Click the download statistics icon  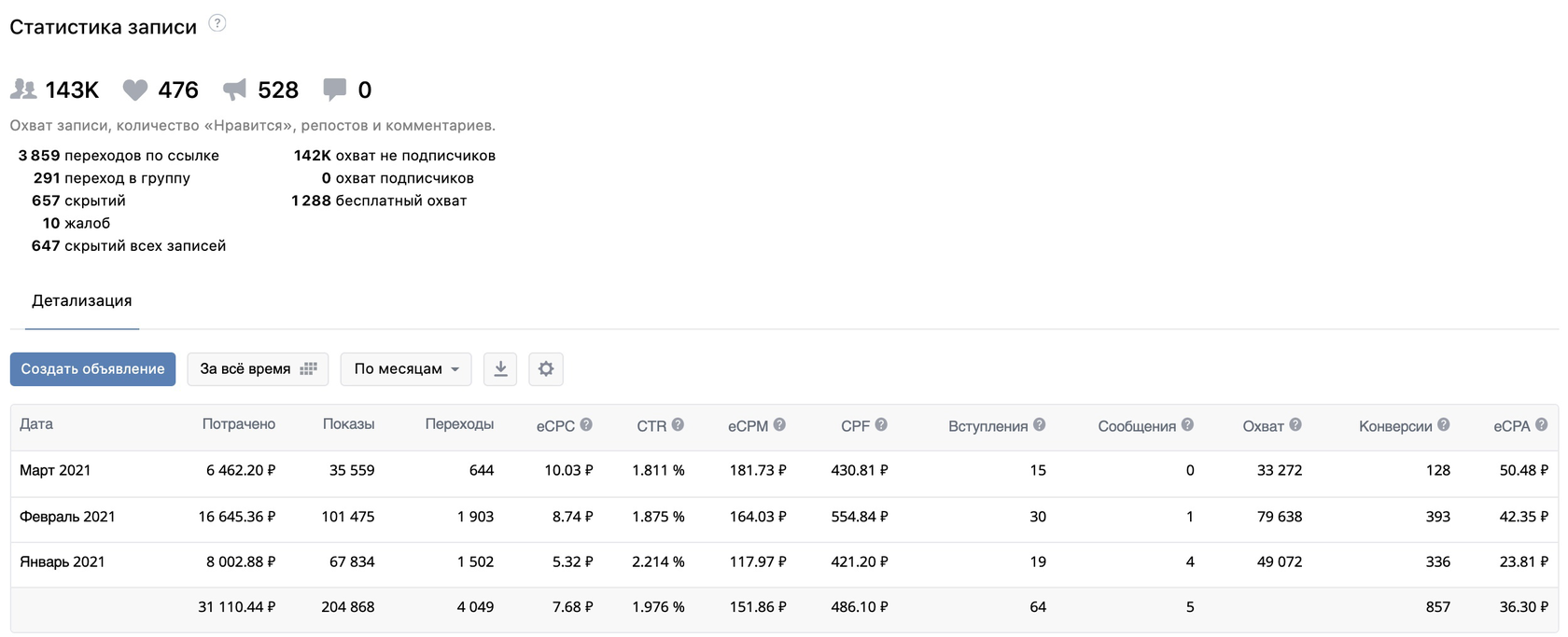(500, 369)
